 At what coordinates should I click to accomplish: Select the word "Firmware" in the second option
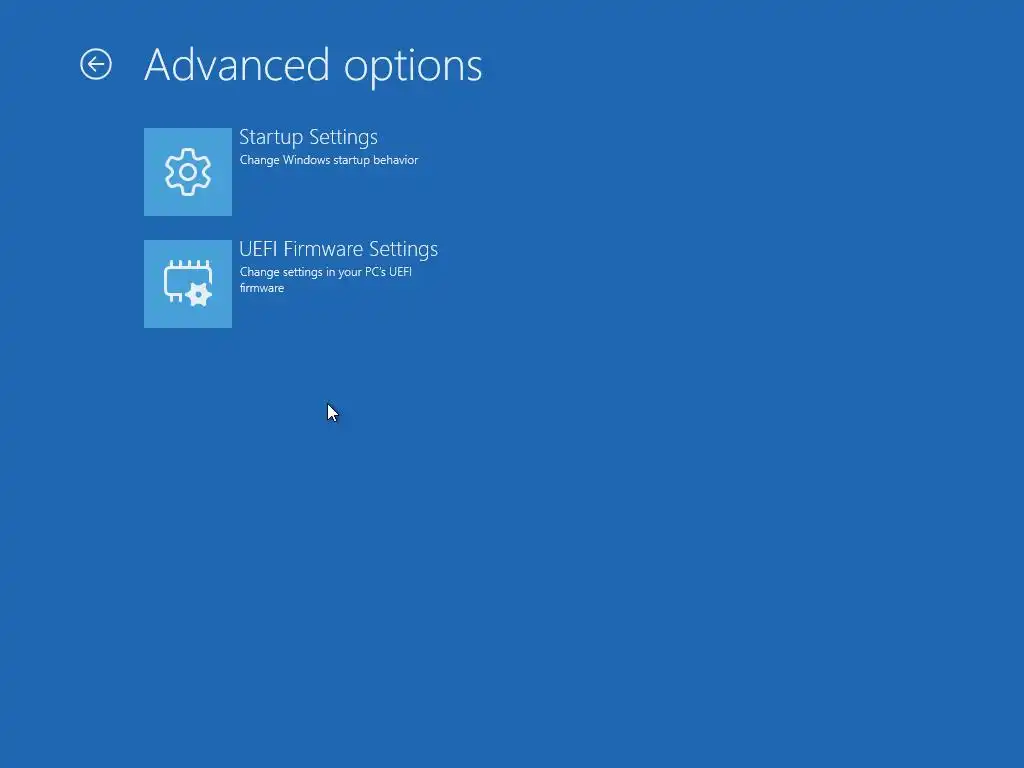323,249
